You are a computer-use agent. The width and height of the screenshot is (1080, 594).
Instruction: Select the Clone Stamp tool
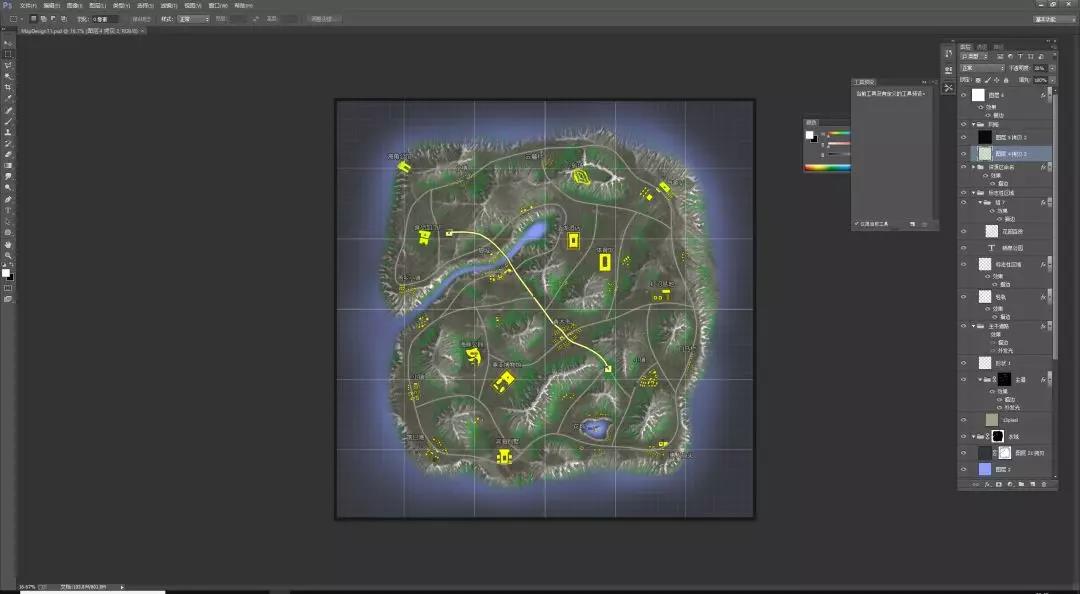point(8,132)
